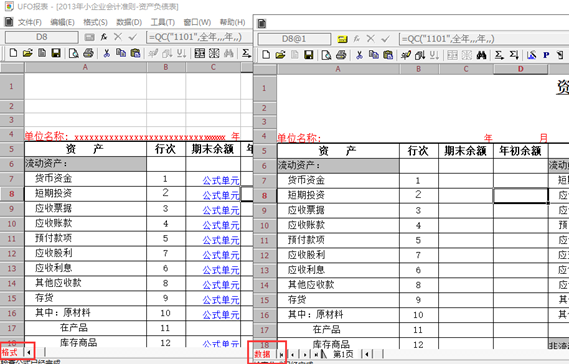Click the New file icon in left toolbar

click(13, 53)
